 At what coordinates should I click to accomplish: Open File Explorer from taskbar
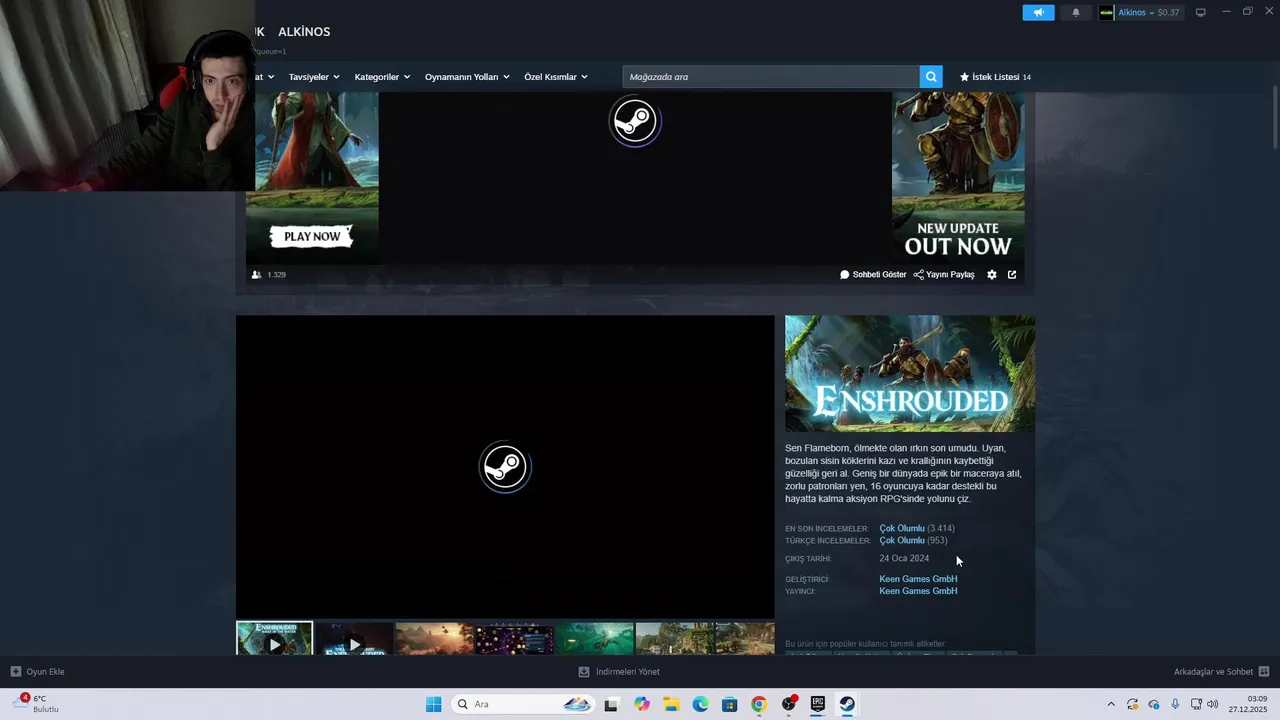(x=671, y=704)
